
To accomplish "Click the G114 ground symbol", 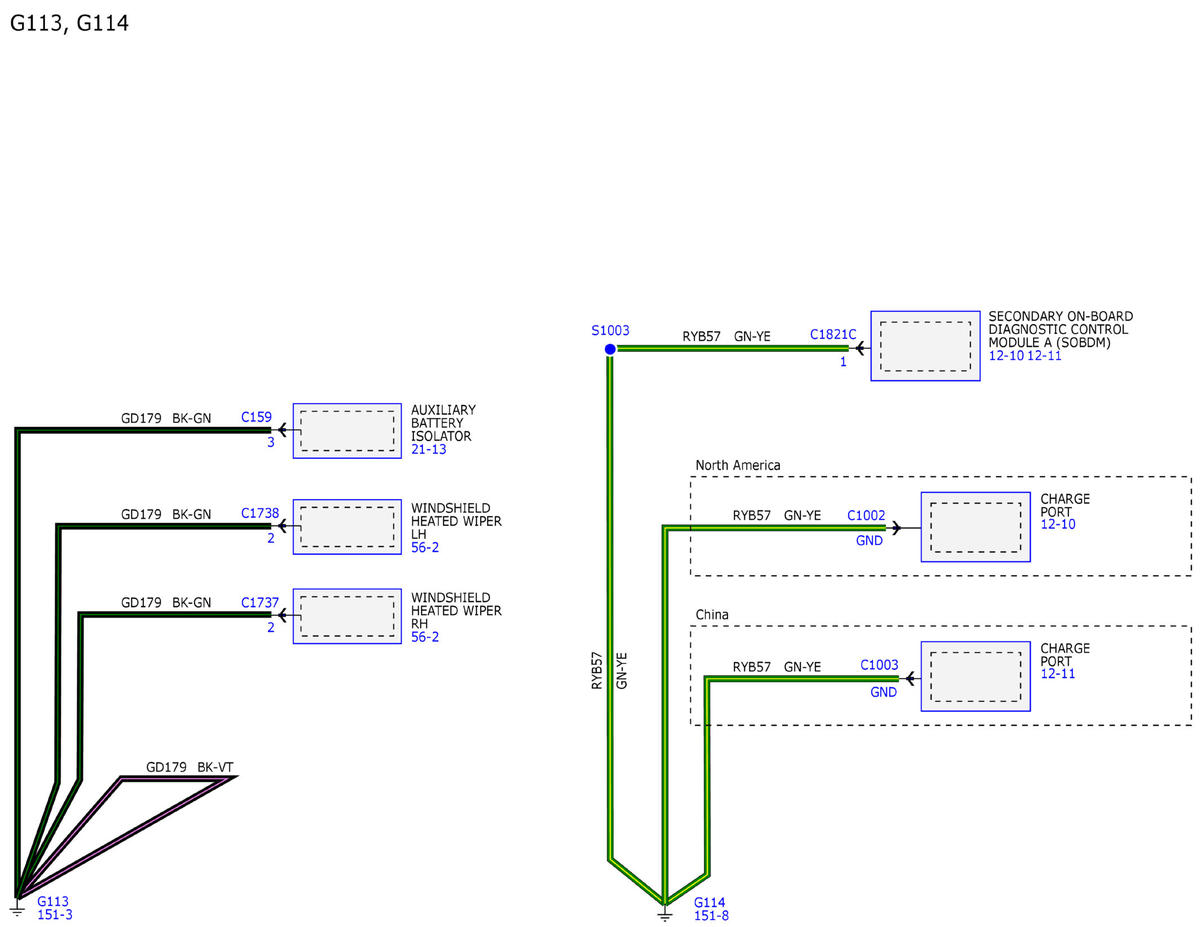I will (664, 910).
